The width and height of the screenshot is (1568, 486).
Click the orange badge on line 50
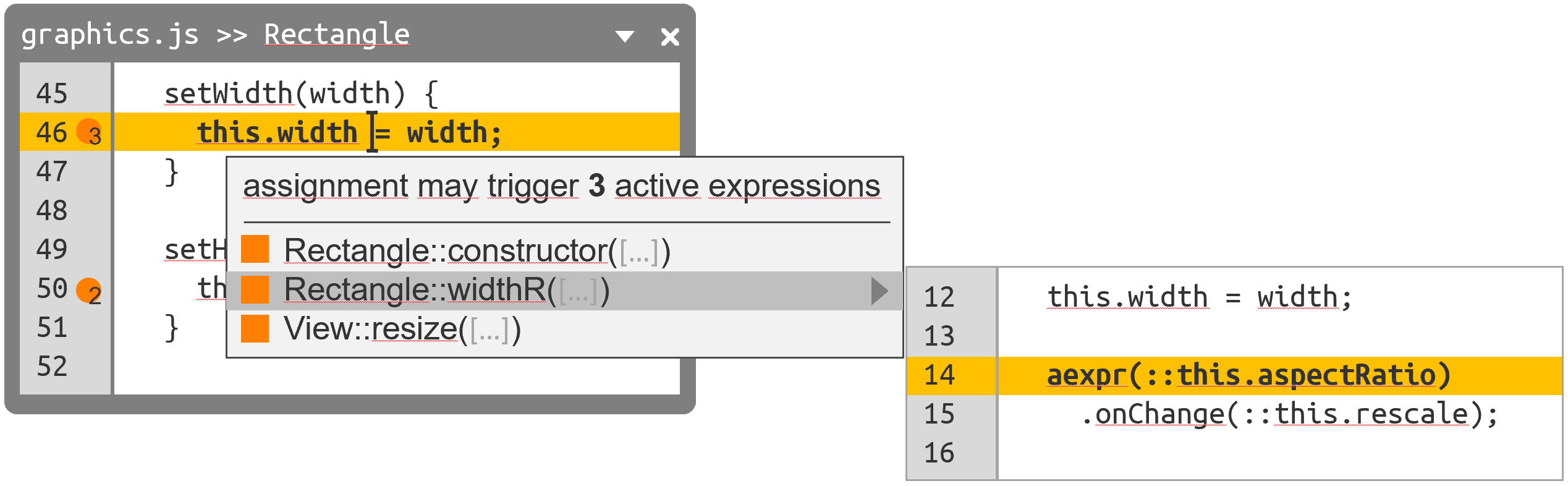pyautogui.click(x=89, y=290)
